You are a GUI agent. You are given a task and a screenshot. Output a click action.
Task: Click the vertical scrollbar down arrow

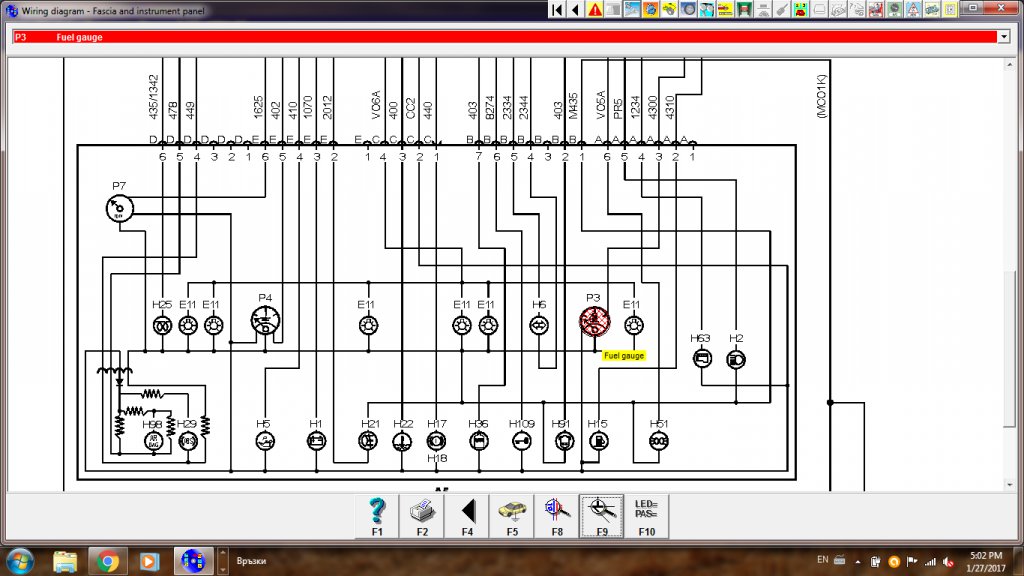1010,485
